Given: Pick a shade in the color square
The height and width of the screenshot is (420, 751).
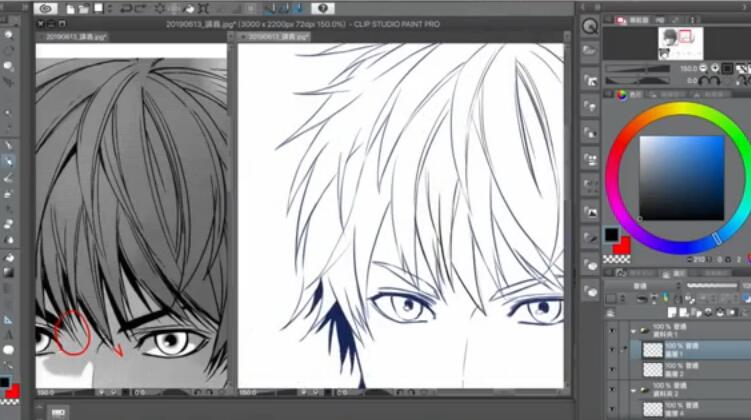Looking at the screenshot, I should click(682, 178).
